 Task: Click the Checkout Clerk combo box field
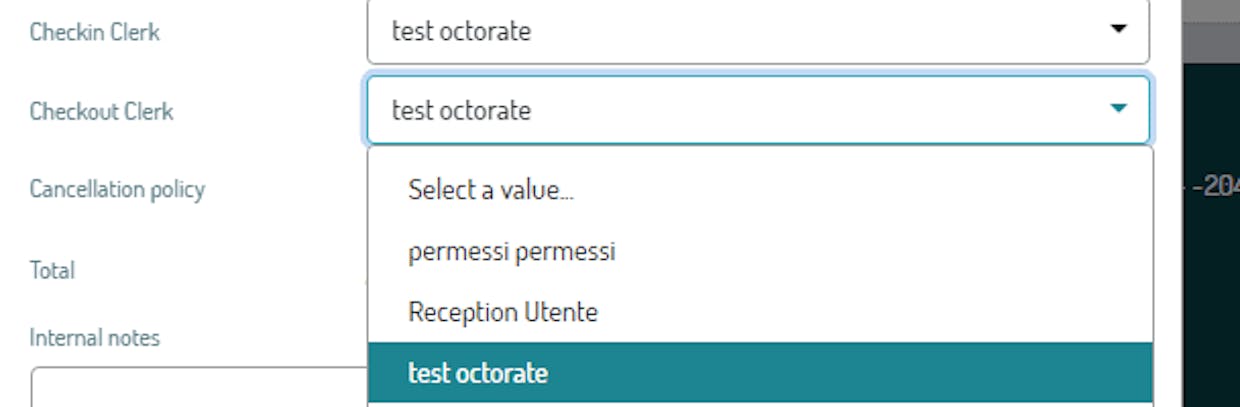758,110
